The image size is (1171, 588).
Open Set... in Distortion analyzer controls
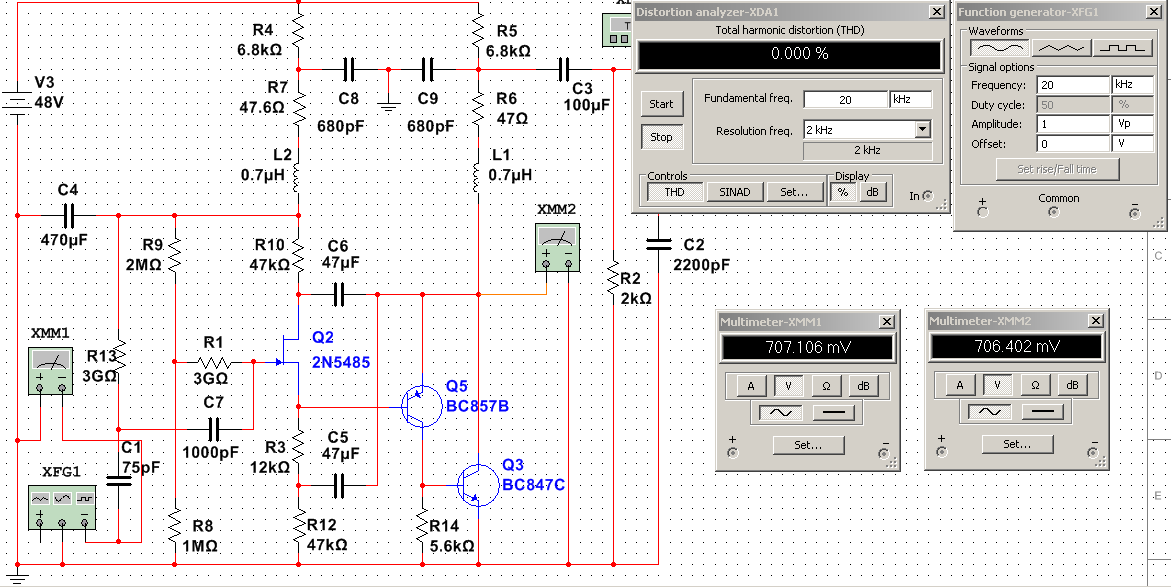[793, 192]
